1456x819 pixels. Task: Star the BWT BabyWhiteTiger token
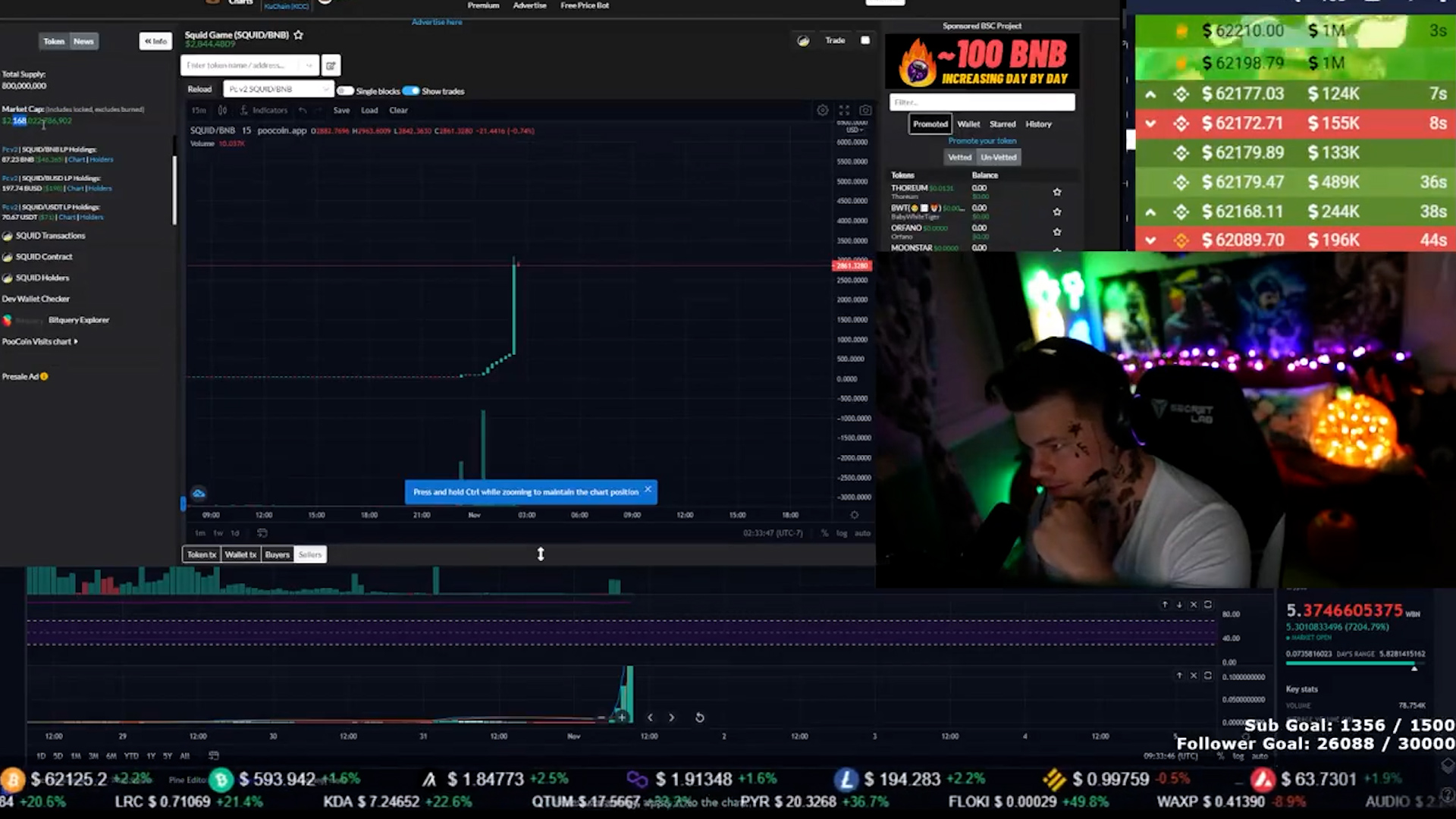(1057, 212)
